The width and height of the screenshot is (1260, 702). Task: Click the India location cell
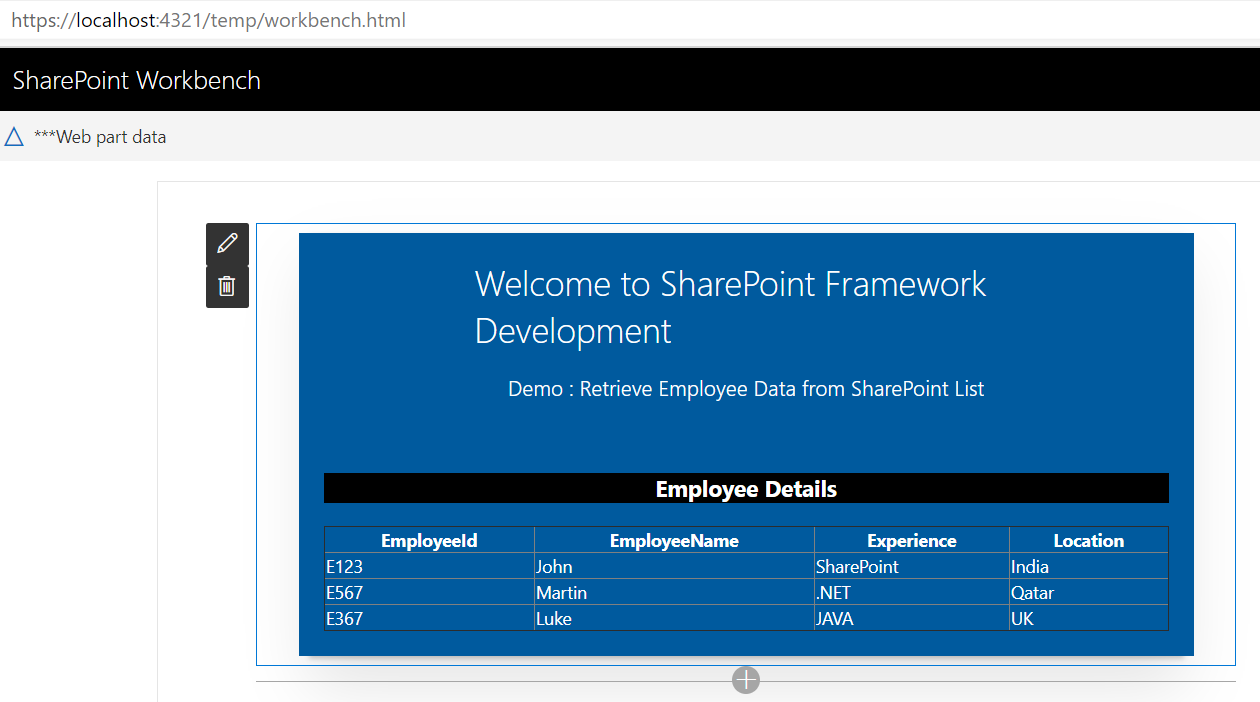[x=1089, y=566]
